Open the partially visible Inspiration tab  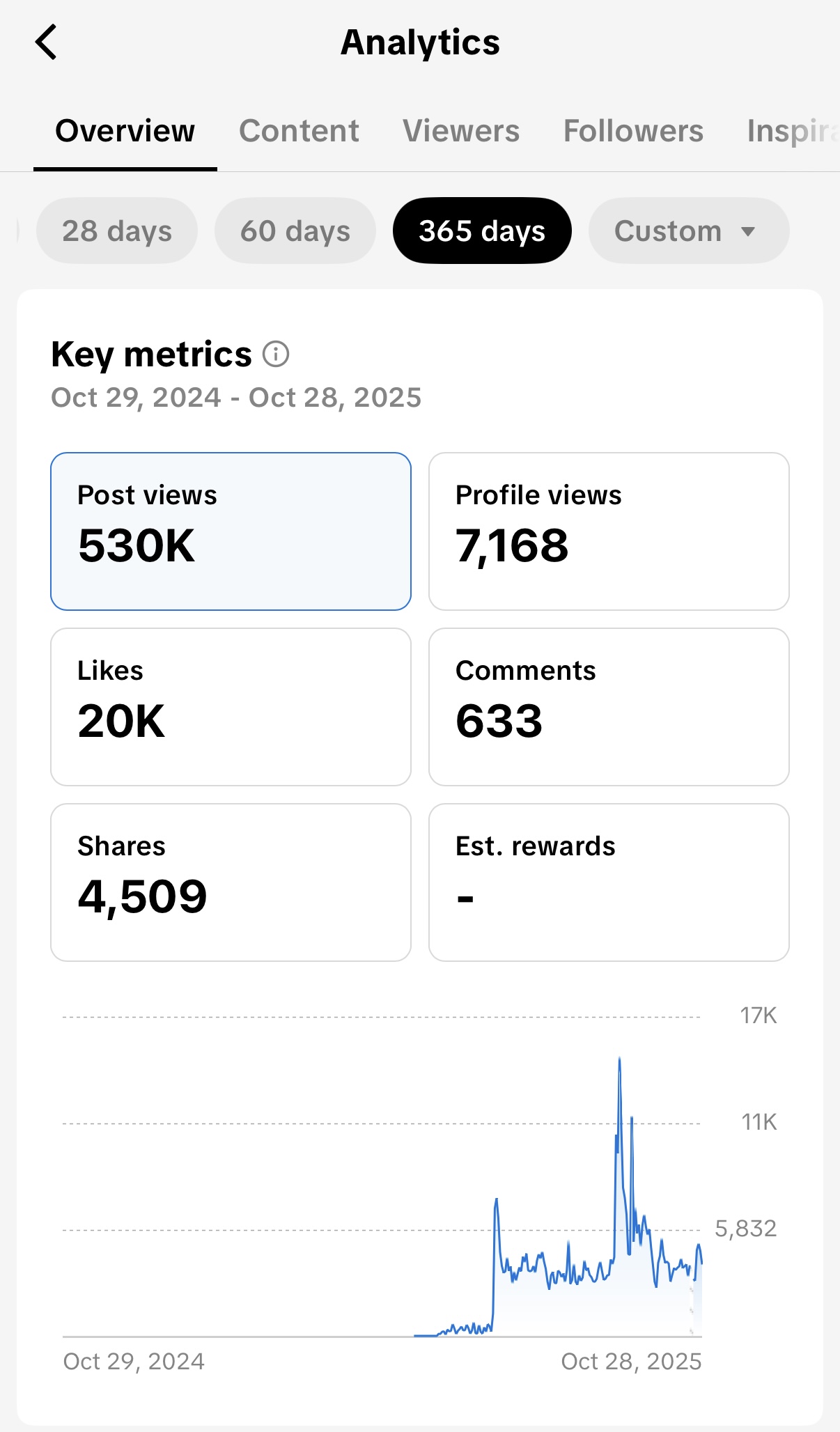(793, 131)
